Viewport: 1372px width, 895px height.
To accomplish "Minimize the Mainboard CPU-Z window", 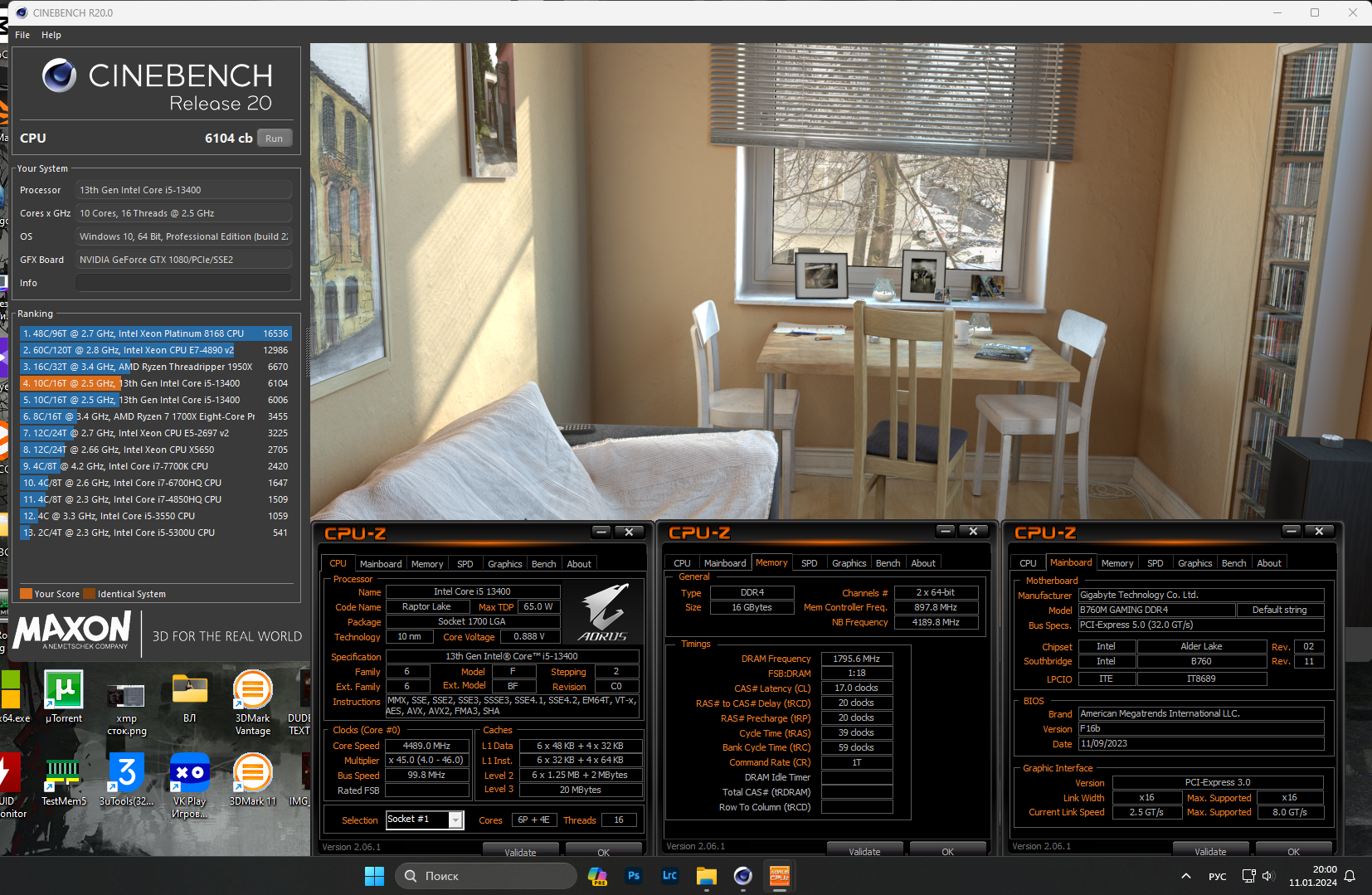I will pyautogui.click(x=1292, y=531).
